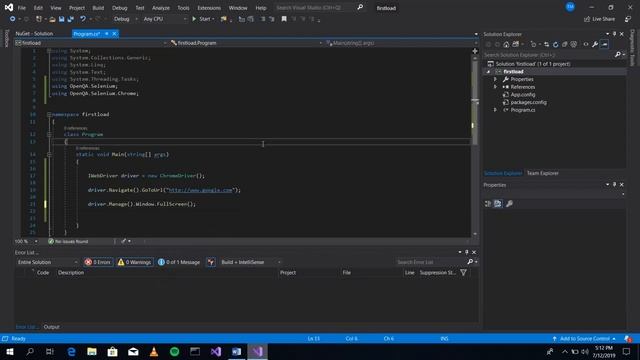This screenshot has height=360, width=640.
Task: Click the Categorized icon in Properties panel
Action: 488,203
